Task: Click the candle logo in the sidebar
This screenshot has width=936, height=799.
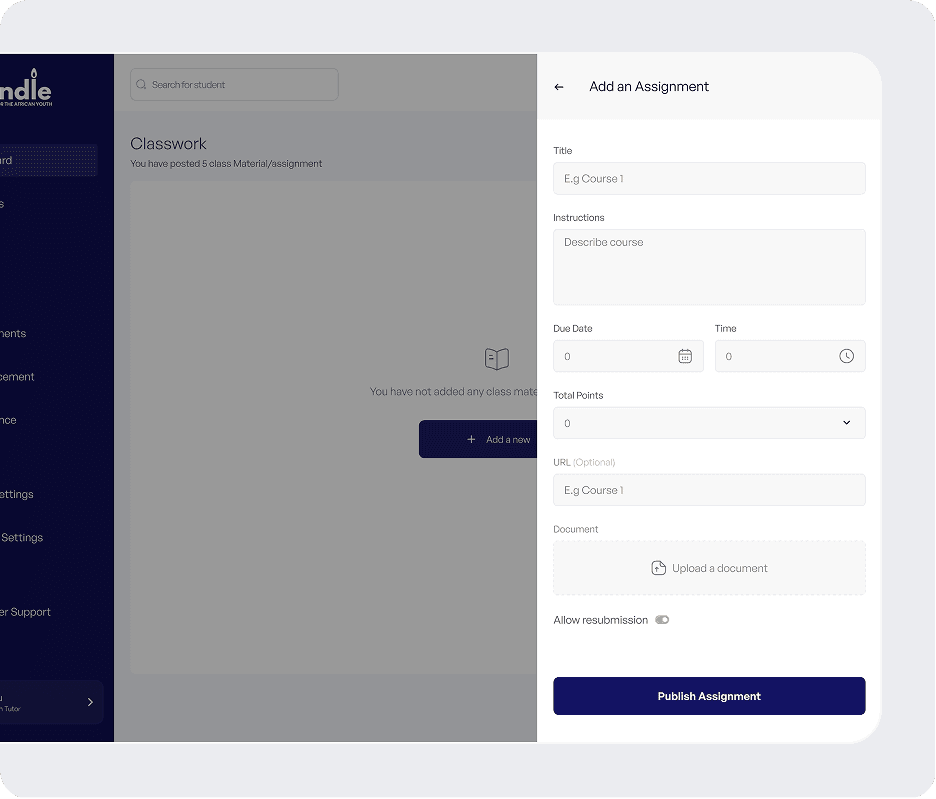Action: tap(30, 88)
